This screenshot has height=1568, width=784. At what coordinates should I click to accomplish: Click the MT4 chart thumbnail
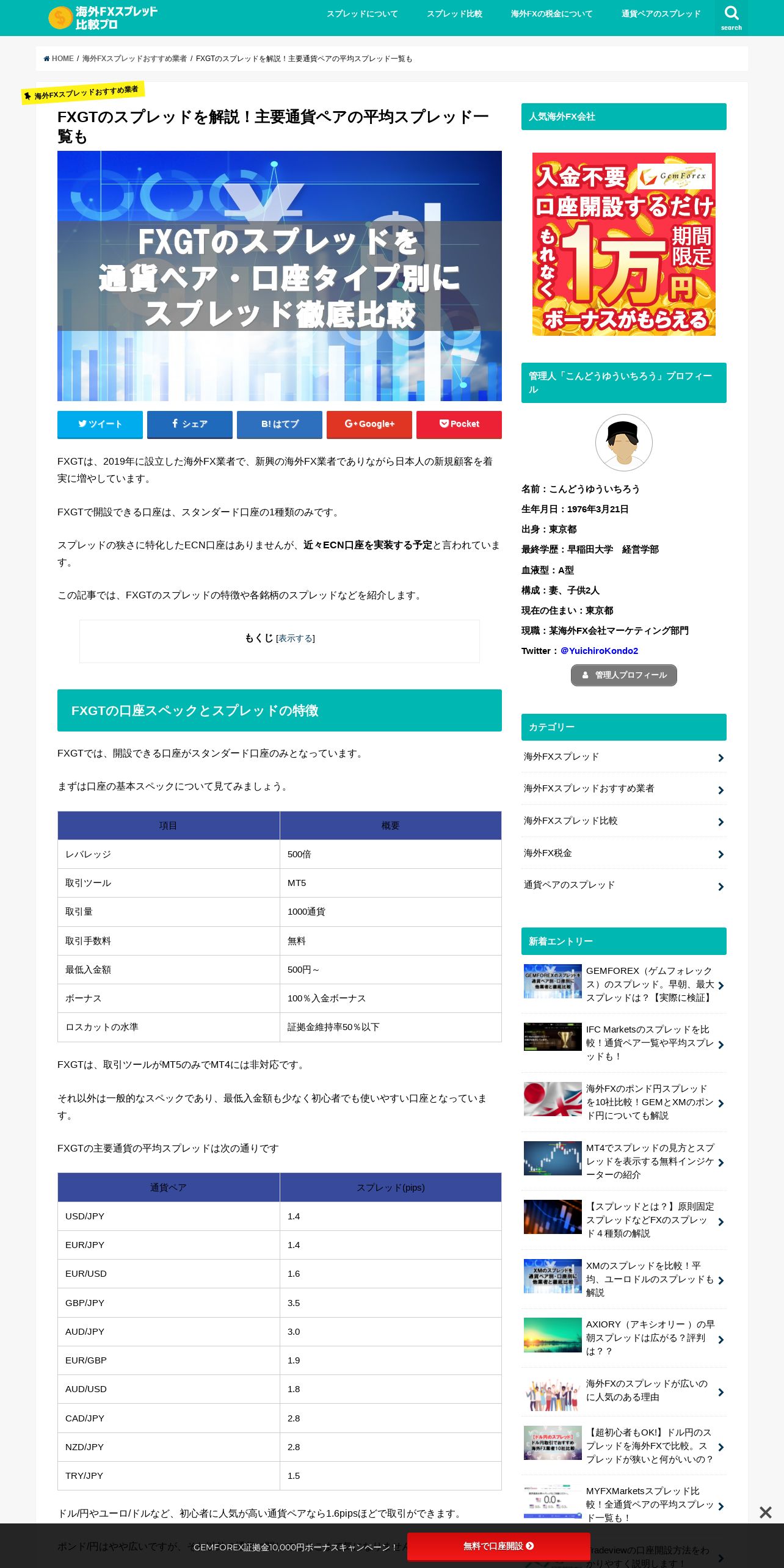[553, 1158]
